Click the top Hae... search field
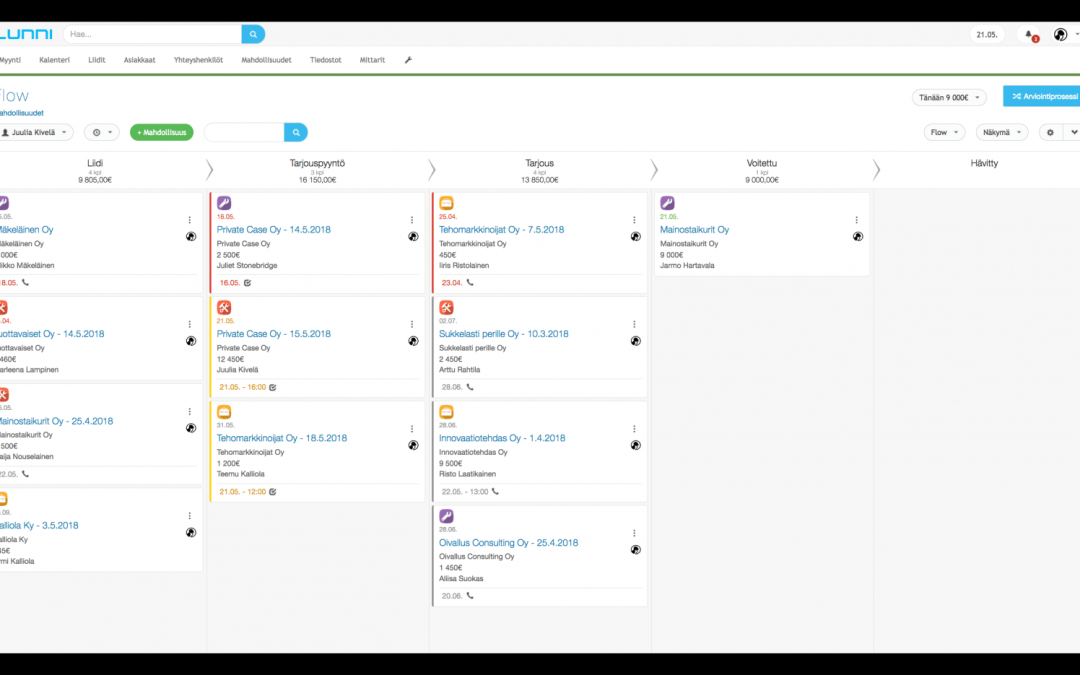1080x675 pixels. tap(152, 34)
